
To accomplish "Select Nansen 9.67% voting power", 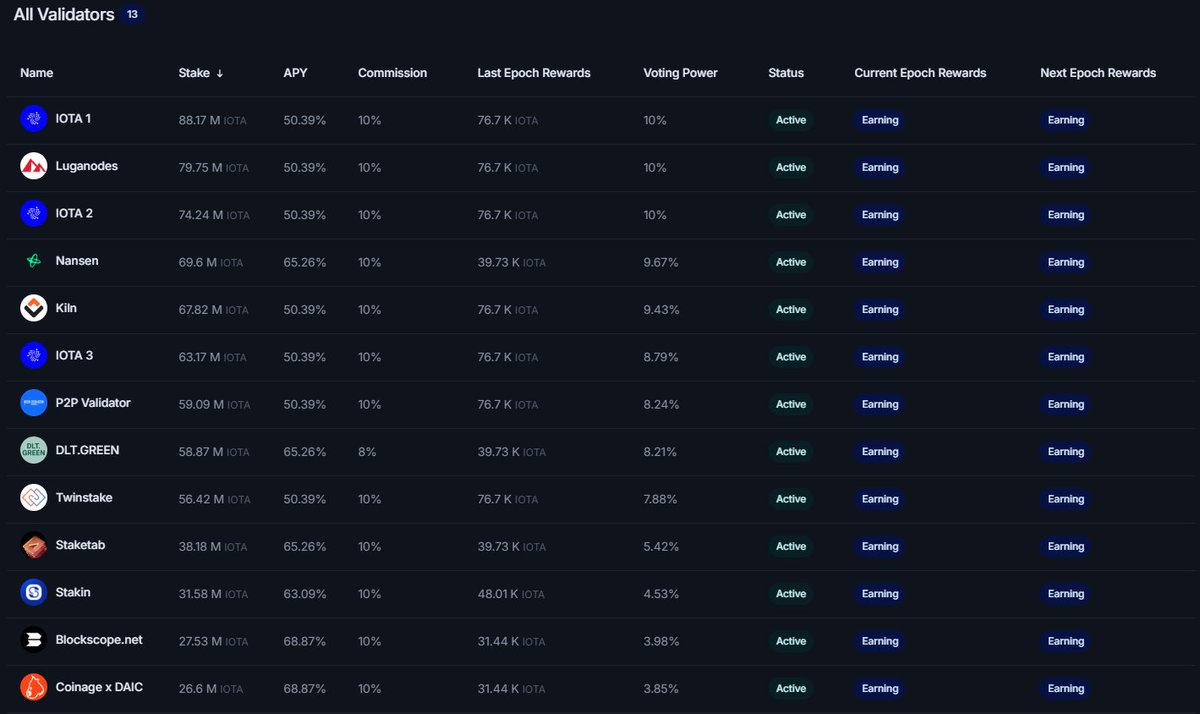I will coord(661,262).
